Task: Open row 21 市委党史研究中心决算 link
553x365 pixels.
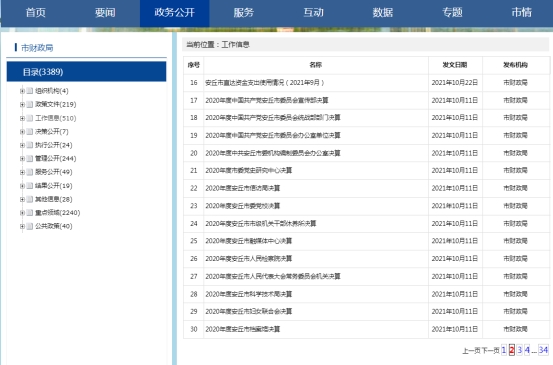Action: [x=249, y=170]
